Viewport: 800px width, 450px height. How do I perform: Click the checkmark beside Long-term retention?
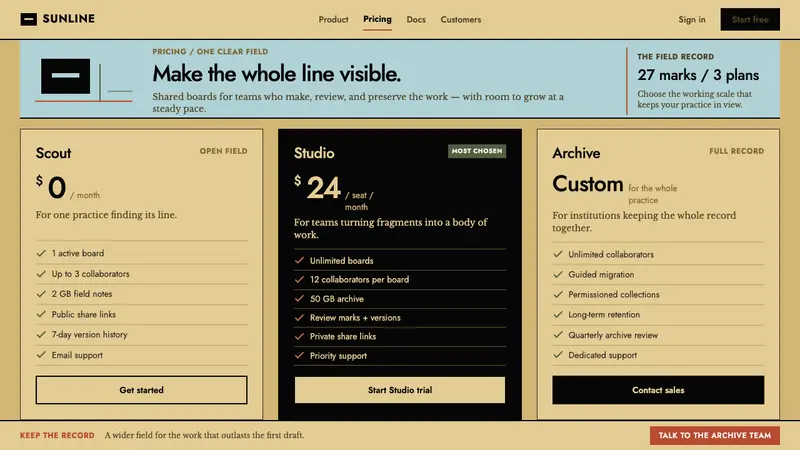(x=558, y=315)
